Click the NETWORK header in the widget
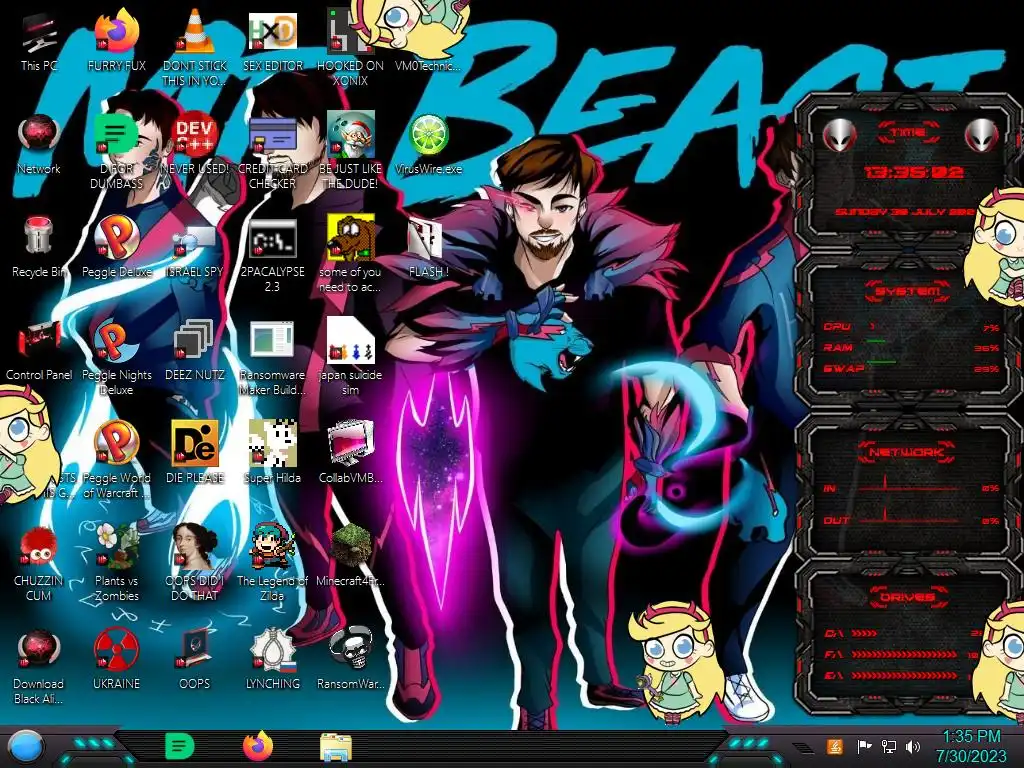 (x=906, y=452)
